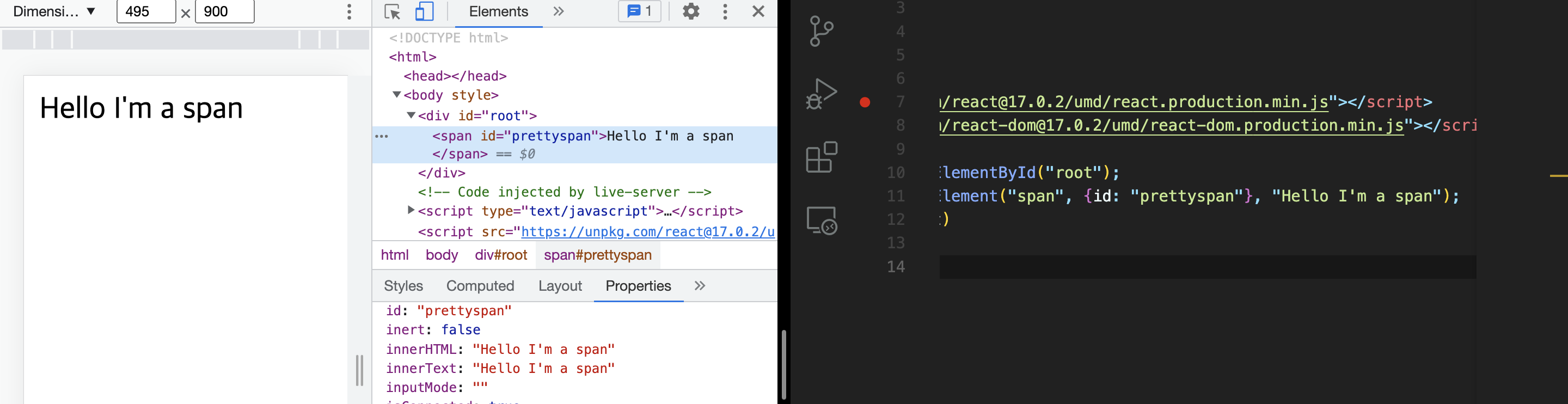1568x404 pixels.
Task: Edit the height field showing 900
Action: coord(225,11)
